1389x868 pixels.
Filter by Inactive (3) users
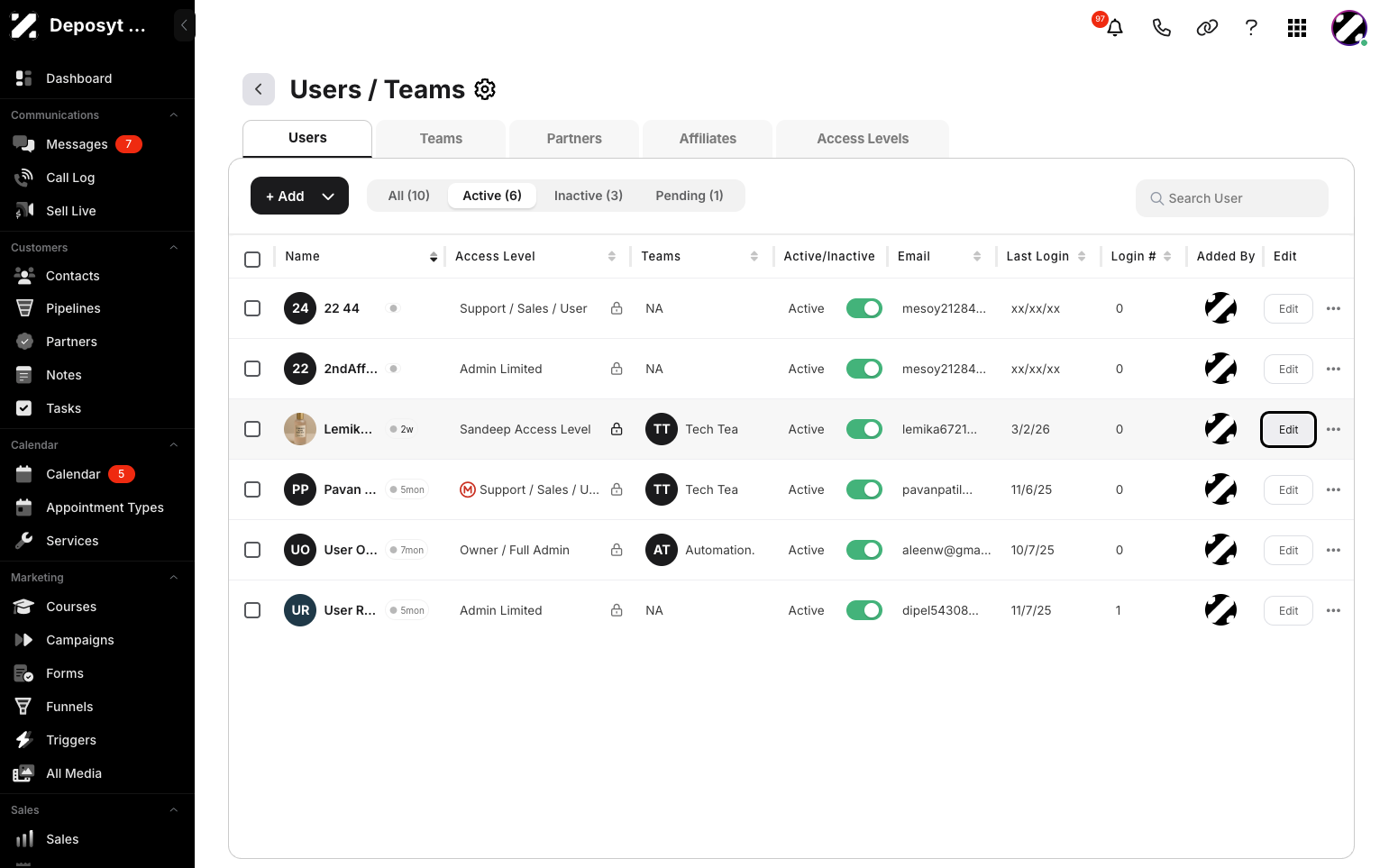[588, 196]
